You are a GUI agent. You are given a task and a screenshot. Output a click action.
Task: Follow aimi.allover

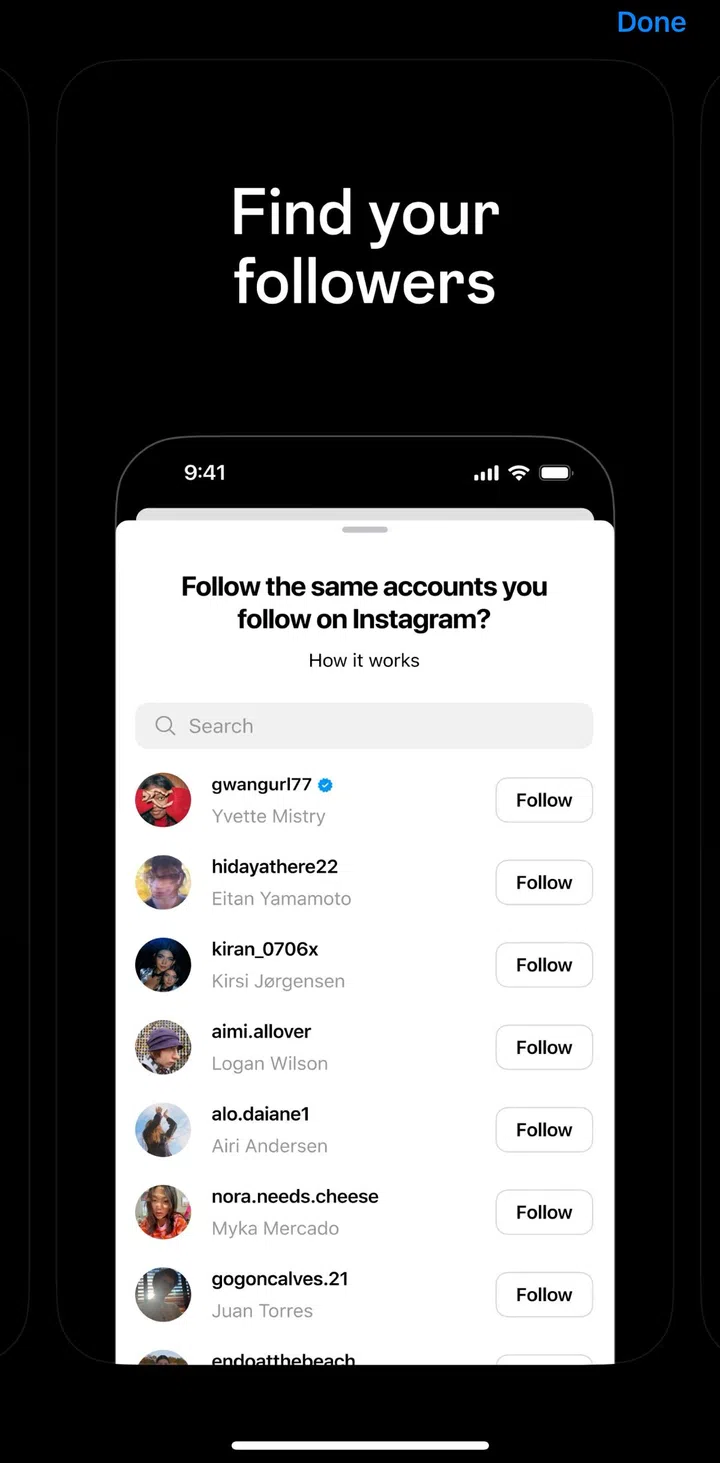tap(544, 1047)
